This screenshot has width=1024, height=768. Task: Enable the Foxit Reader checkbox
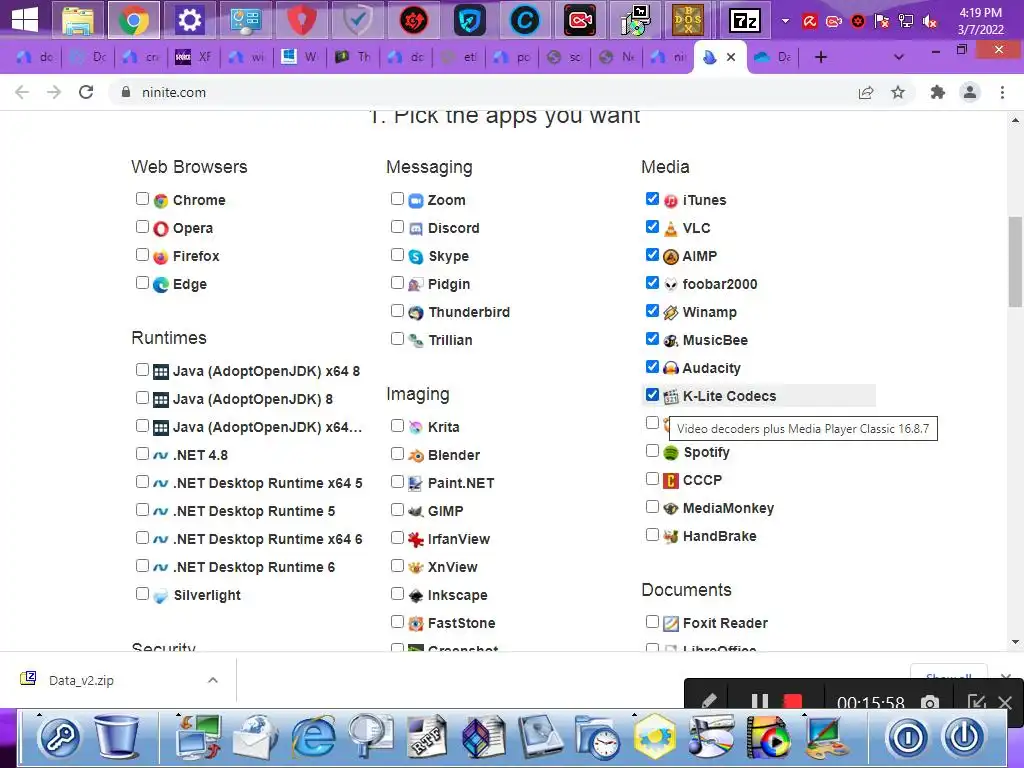(652, 621)
